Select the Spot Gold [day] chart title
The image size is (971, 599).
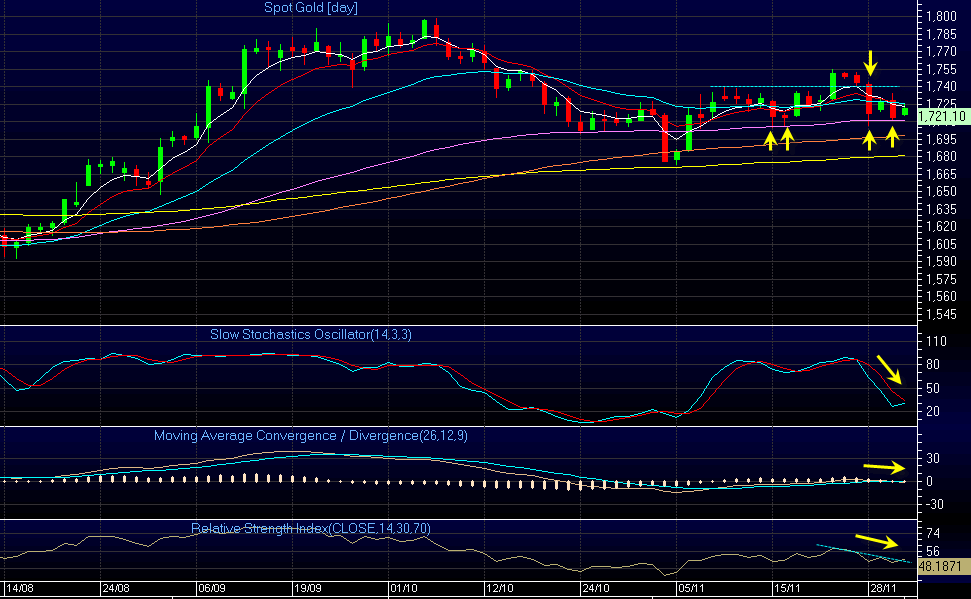point(311,8)
